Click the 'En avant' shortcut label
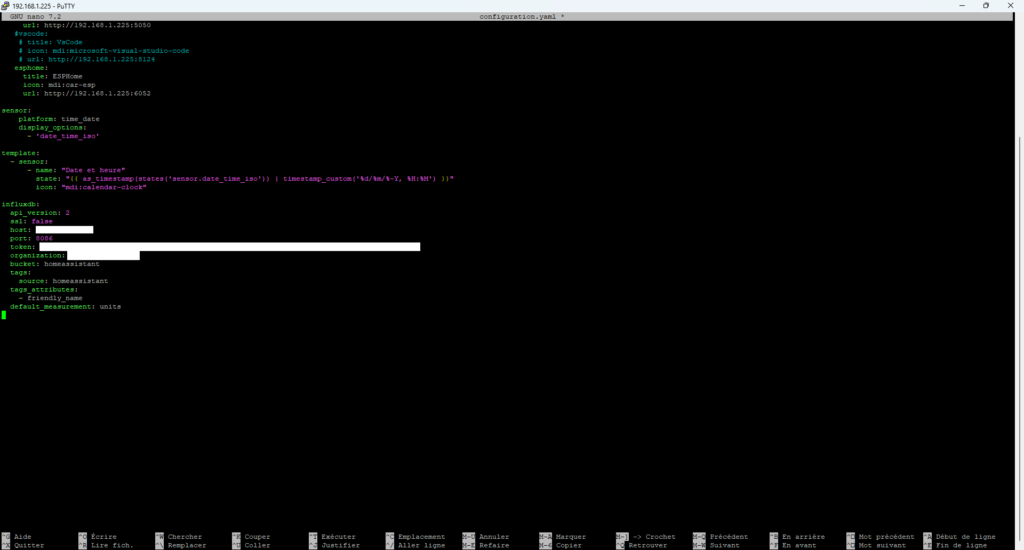 click(799, 545)
